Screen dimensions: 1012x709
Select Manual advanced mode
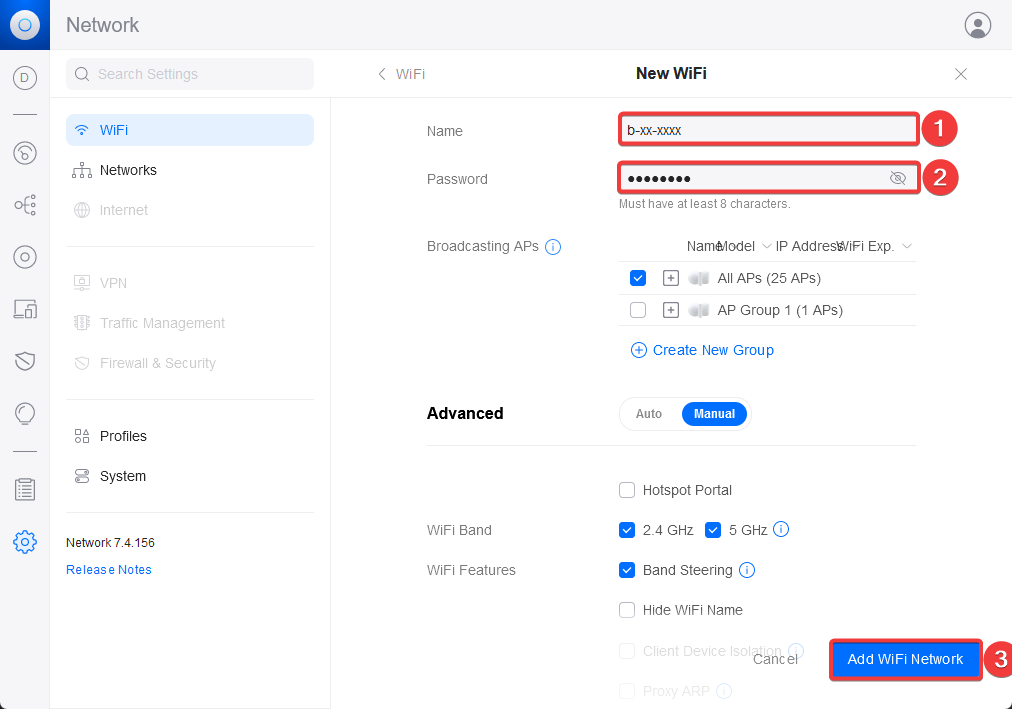714,414
